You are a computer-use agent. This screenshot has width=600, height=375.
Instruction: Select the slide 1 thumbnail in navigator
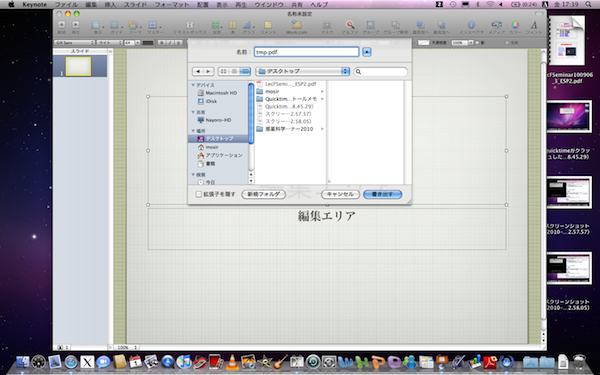(78, 67)
